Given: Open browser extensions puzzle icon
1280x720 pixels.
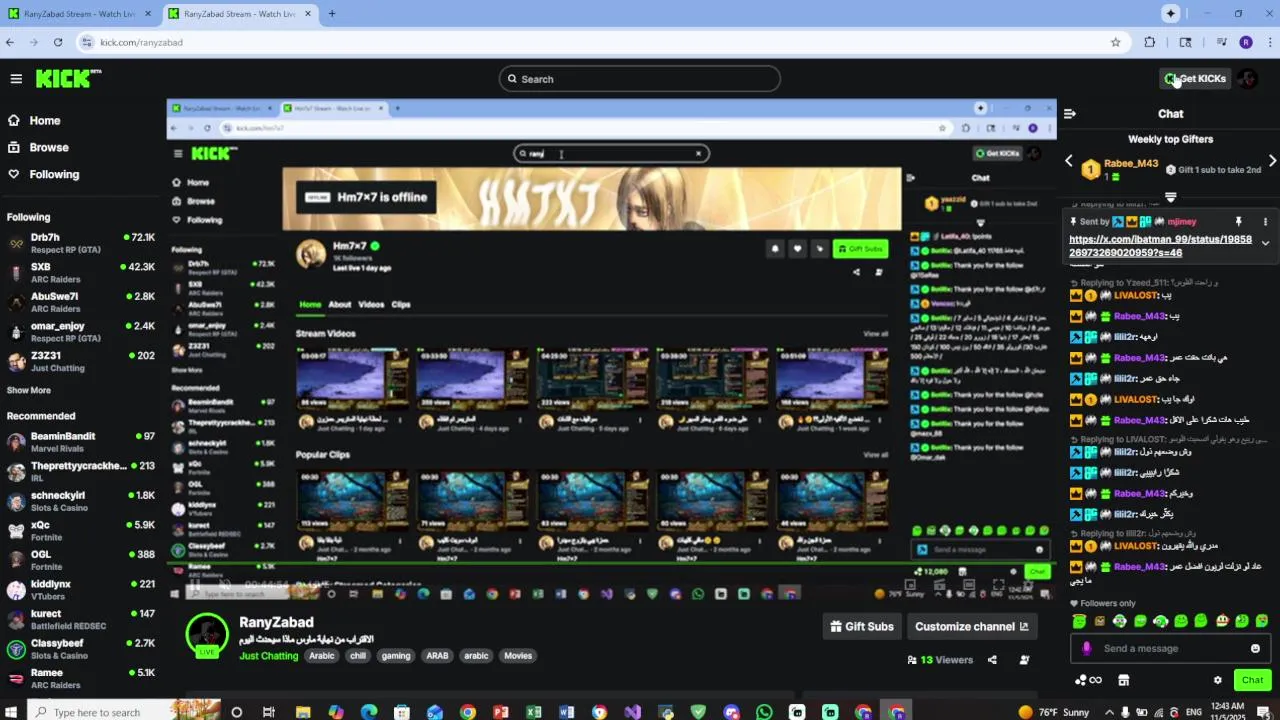Looking at the screenshot, I should pos(1149,42).
